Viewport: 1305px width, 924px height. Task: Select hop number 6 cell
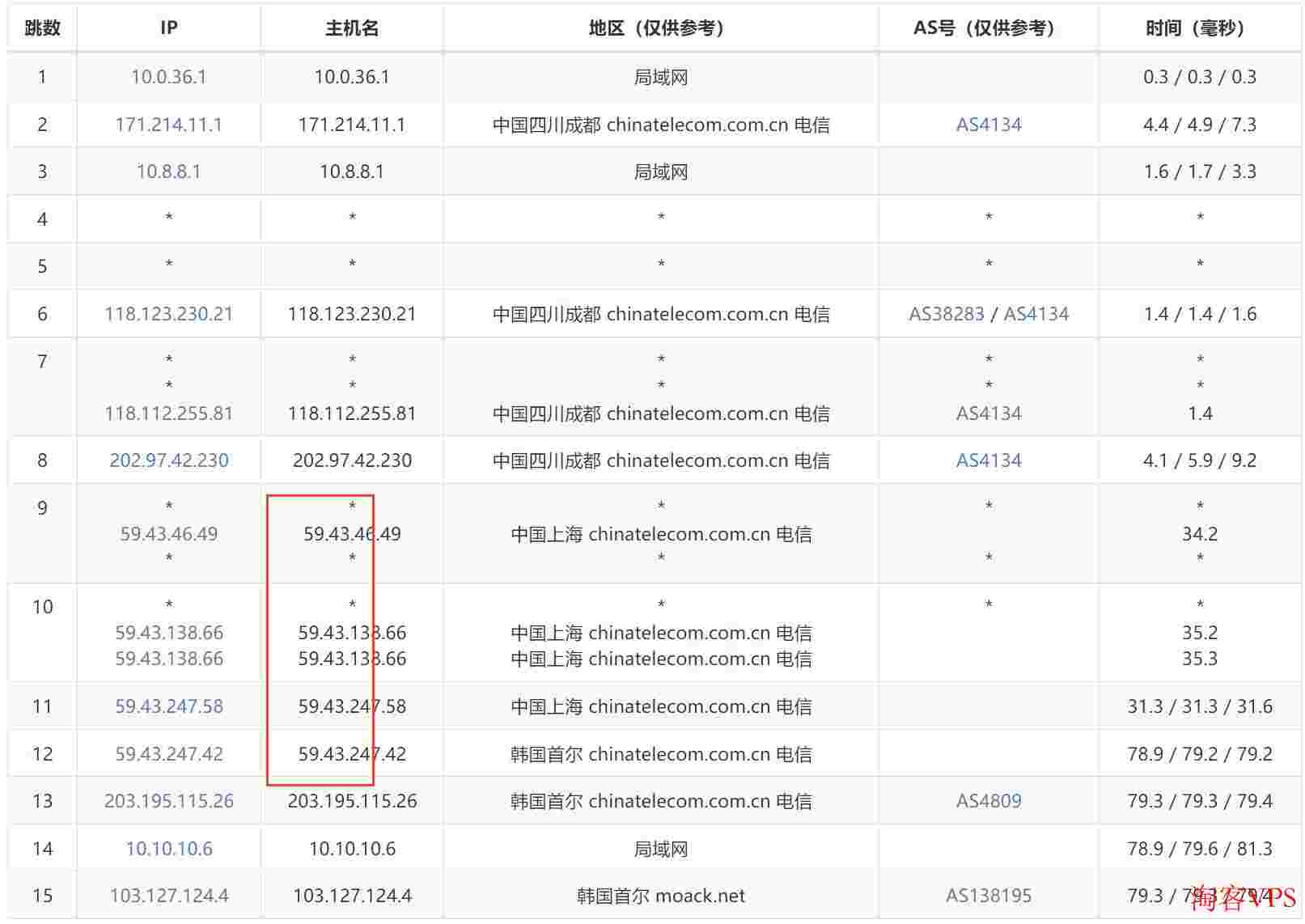point(42,314)
